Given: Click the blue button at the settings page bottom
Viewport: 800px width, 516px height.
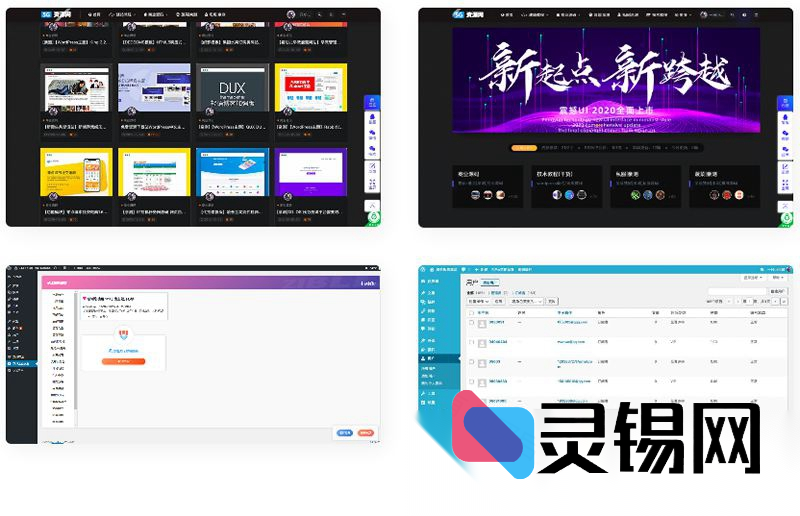Looking at the screenshot, I should coord(345,433).
